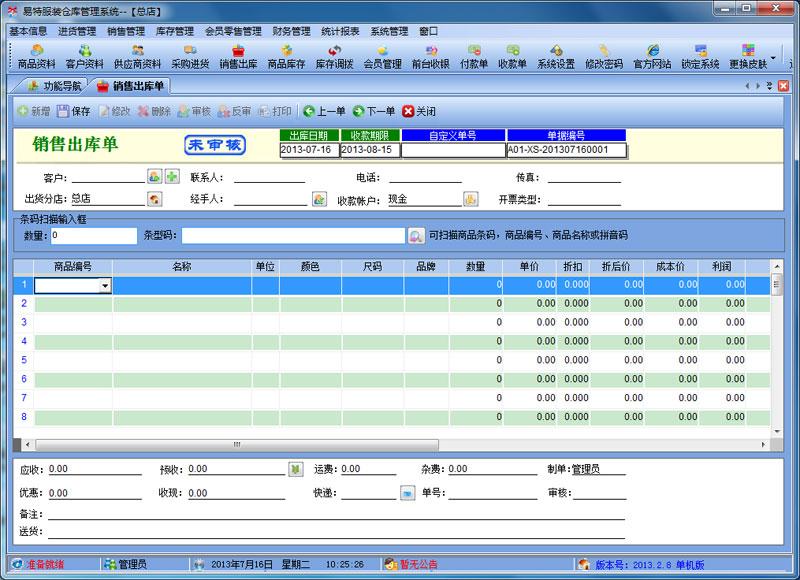Click 自定义单号 input field
This screenshot has width=800, height=580.
click(454, 150)
